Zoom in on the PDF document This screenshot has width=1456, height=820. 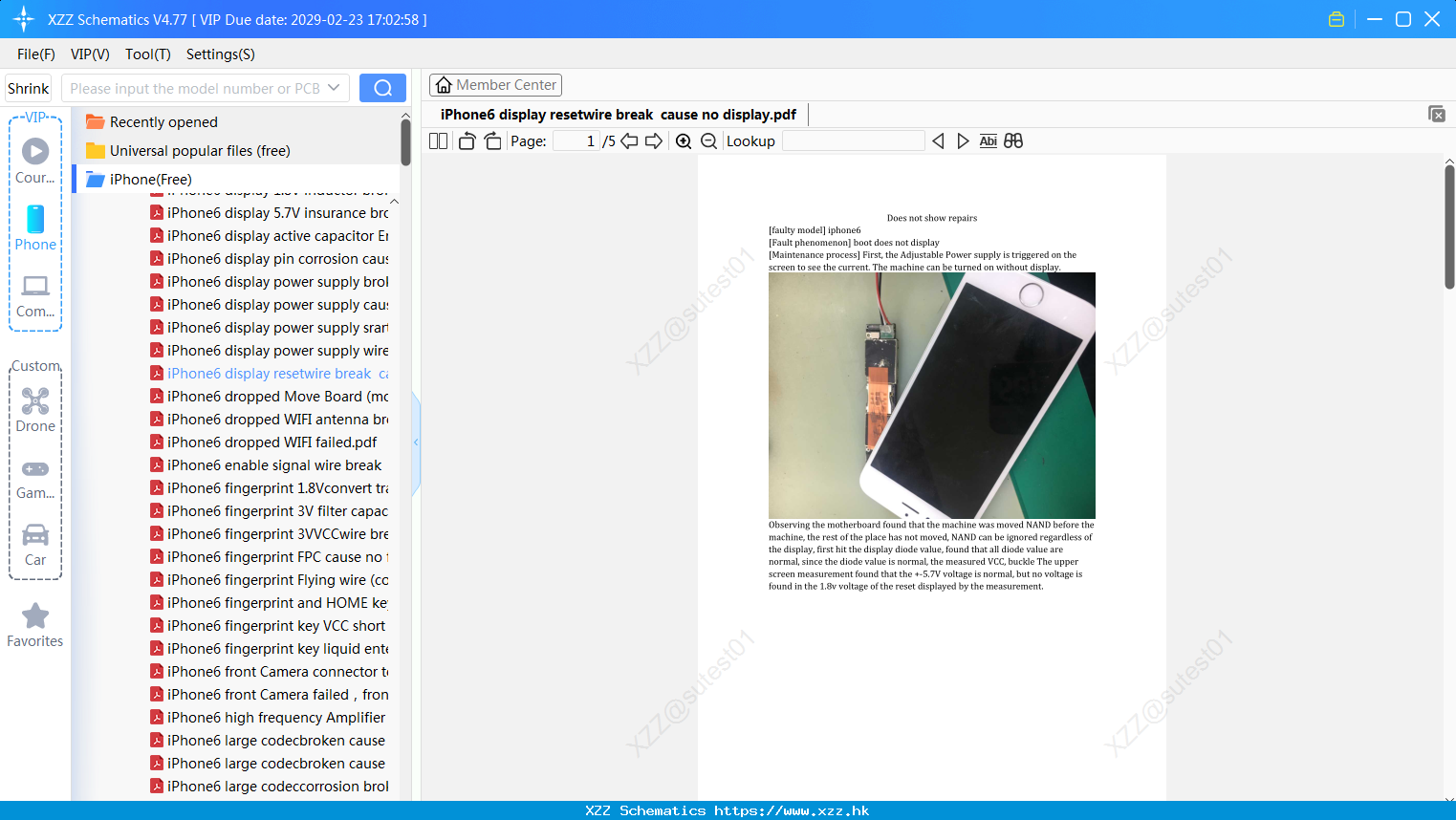[x=684, y=141]
